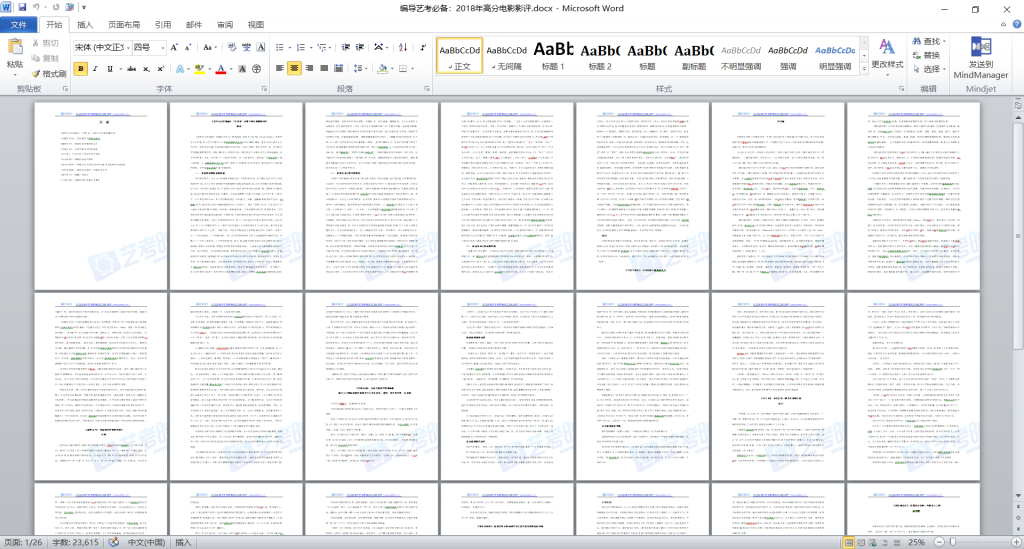Click the grow font size icon
The width and height of the screenshot is (1024, 549).
point(174,47)
